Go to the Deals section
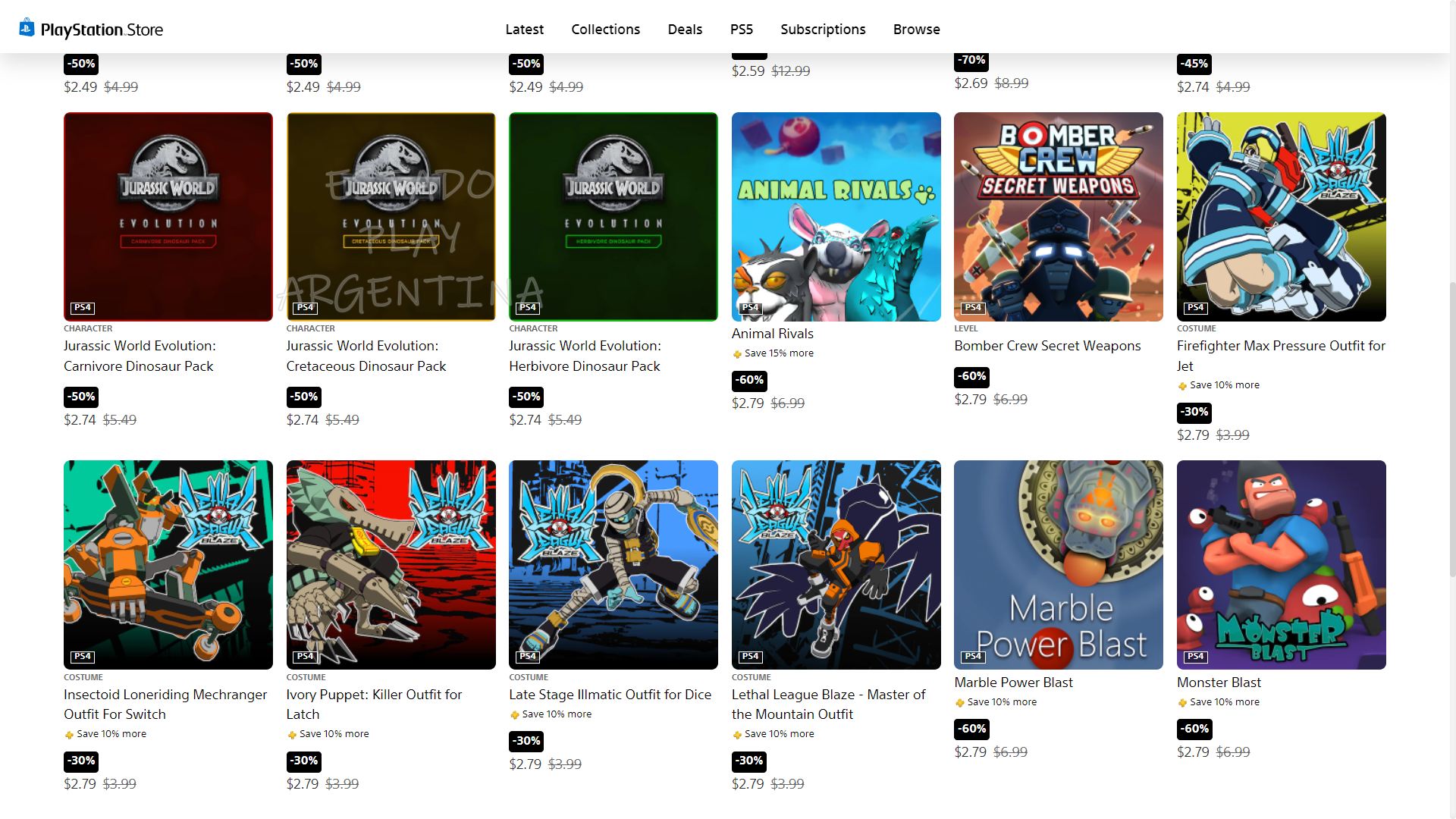 point(685,30)
